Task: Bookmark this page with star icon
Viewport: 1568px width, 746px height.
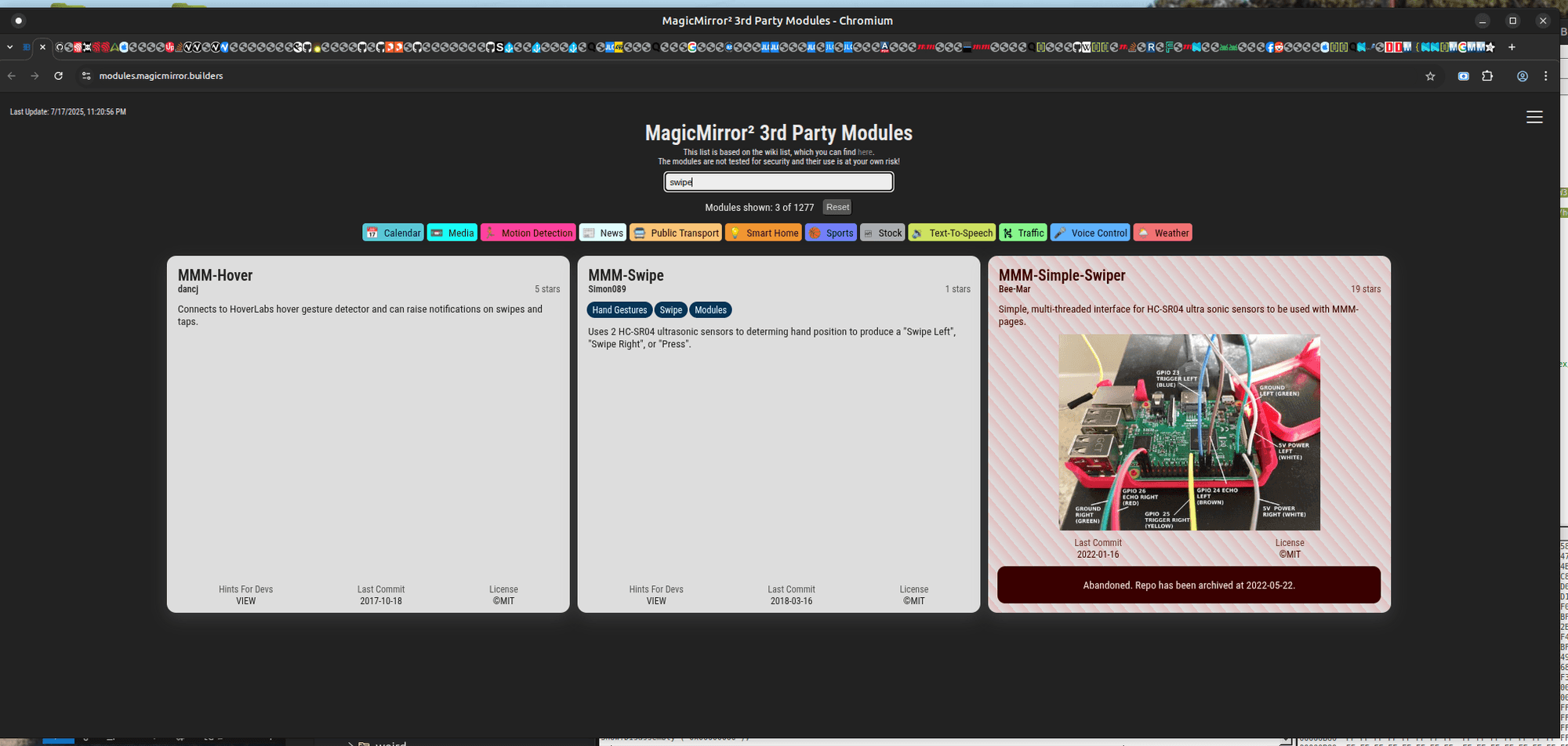Action: (1430, 76)
